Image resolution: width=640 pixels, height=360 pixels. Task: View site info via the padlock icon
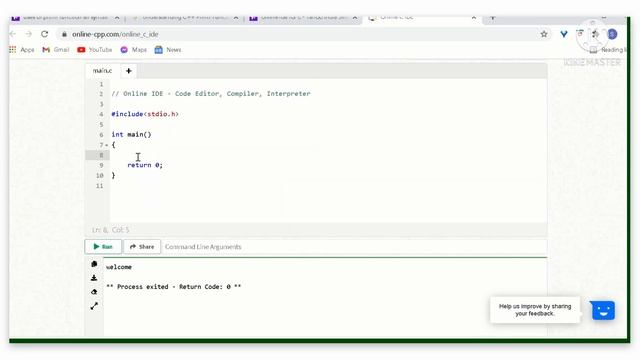(64, 34)
